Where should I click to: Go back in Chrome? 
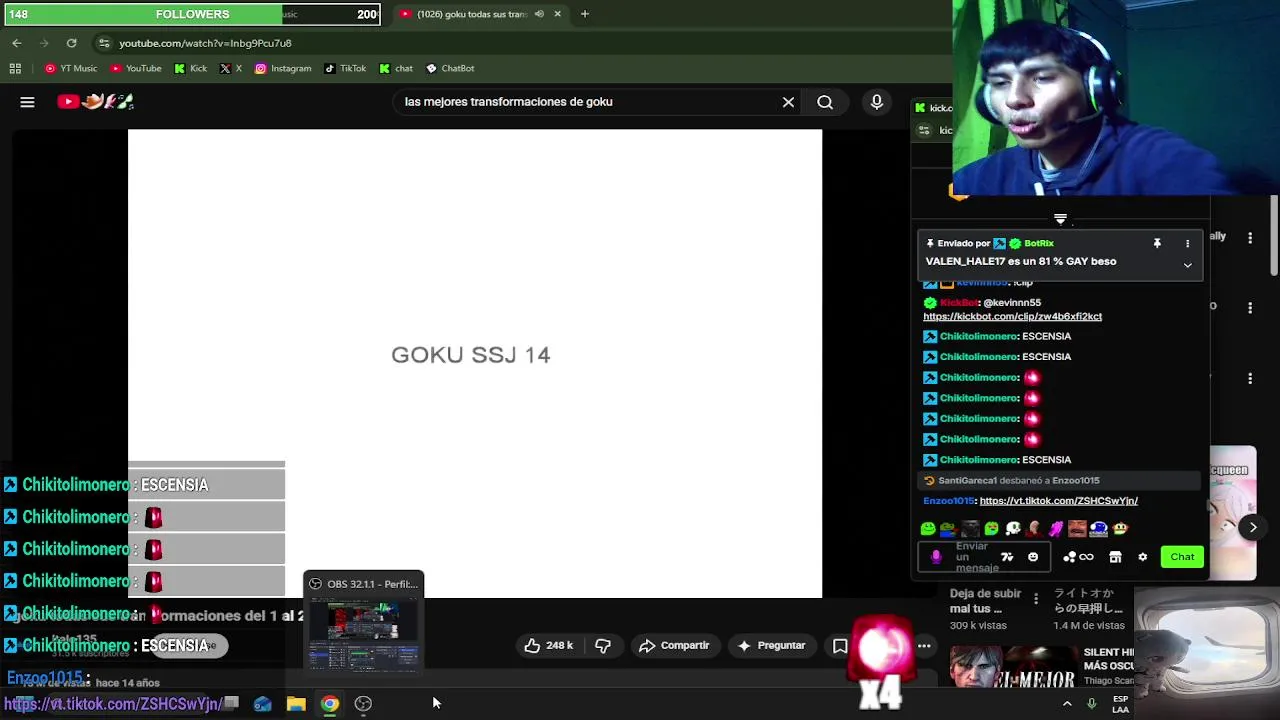pos(17,43)
